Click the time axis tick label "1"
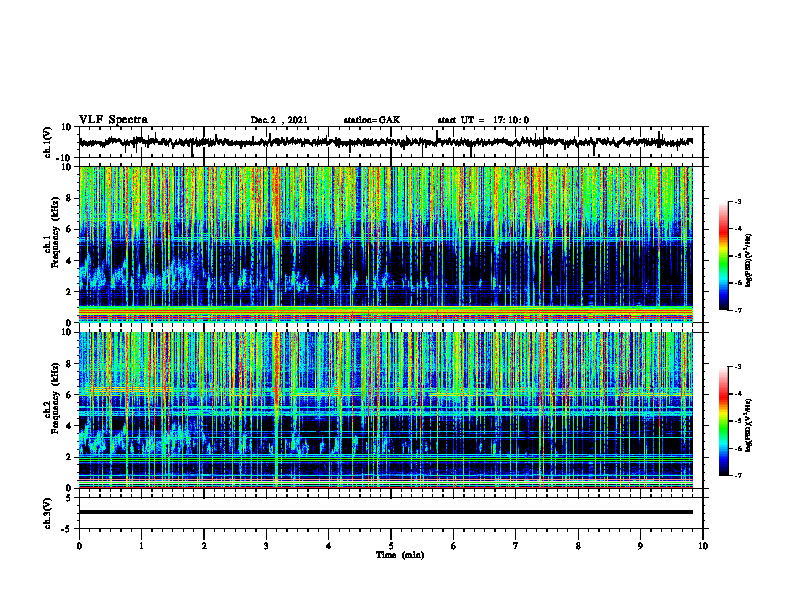 [141, 546]
